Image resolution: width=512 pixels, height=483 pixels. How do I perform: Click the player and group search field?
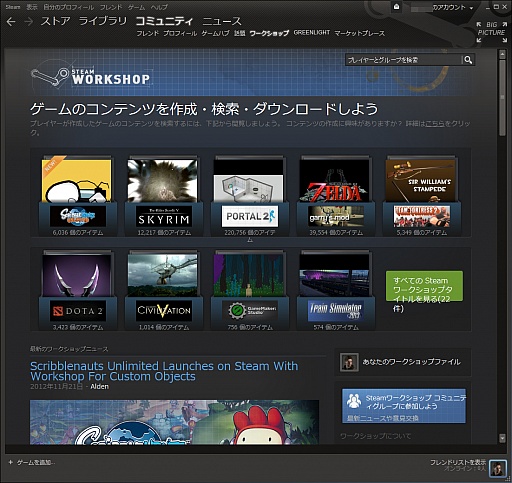coord(403,60)
